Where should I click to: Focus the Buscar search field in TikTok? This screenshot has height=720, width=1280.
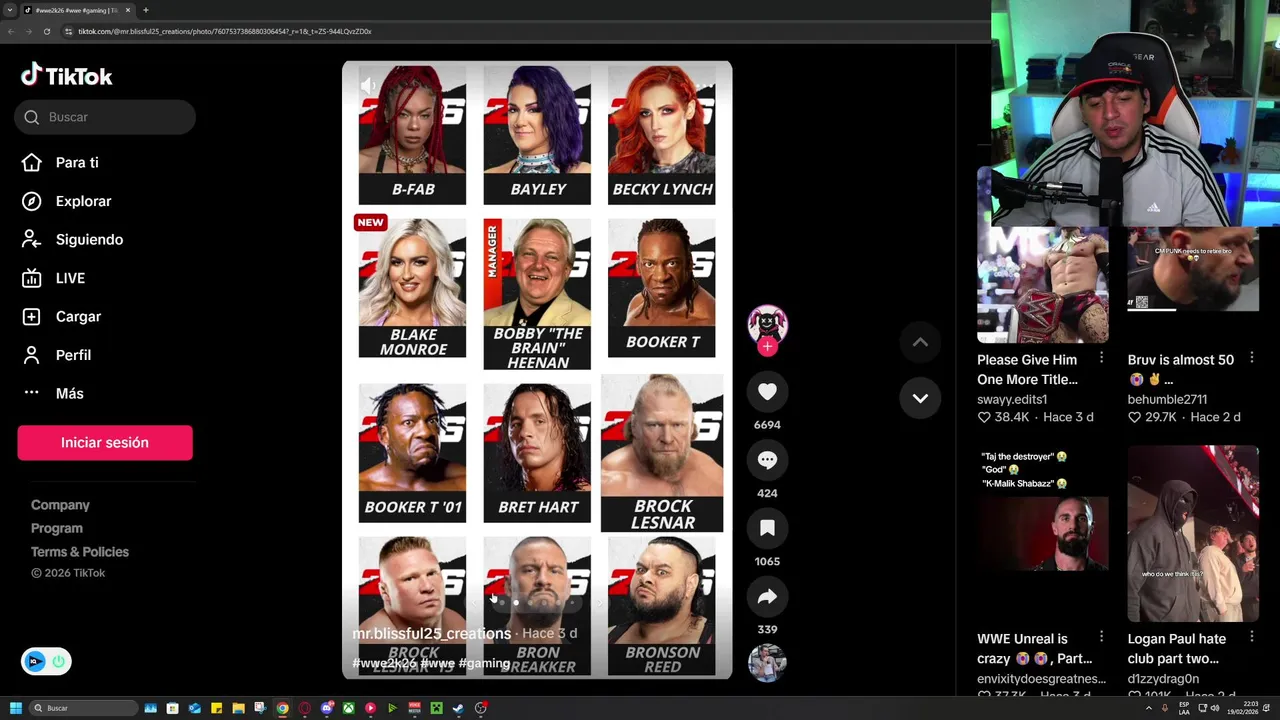click(x=105, y=117)
